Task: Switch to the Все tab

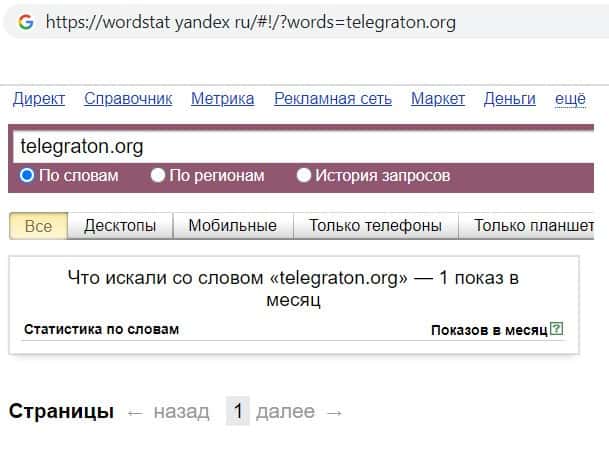Action: 38,226
